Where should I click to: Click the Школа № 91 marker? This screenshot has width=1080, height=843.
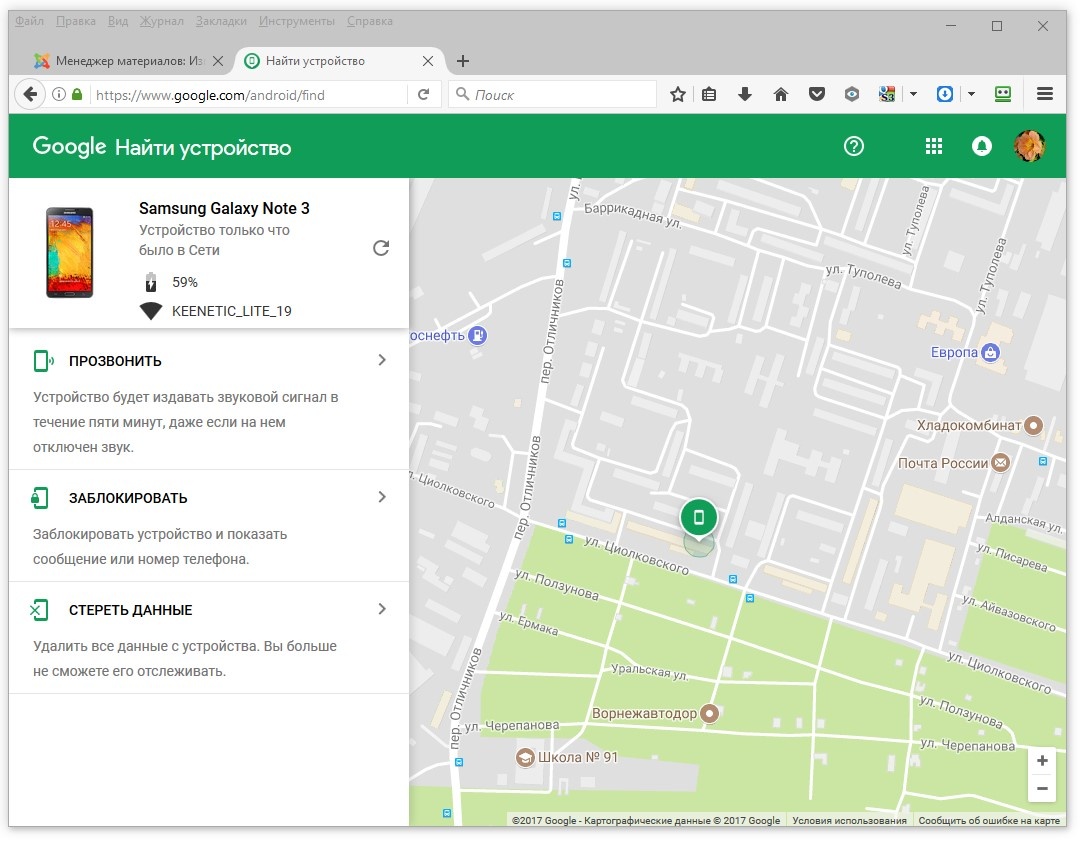[x=525, y=758]
